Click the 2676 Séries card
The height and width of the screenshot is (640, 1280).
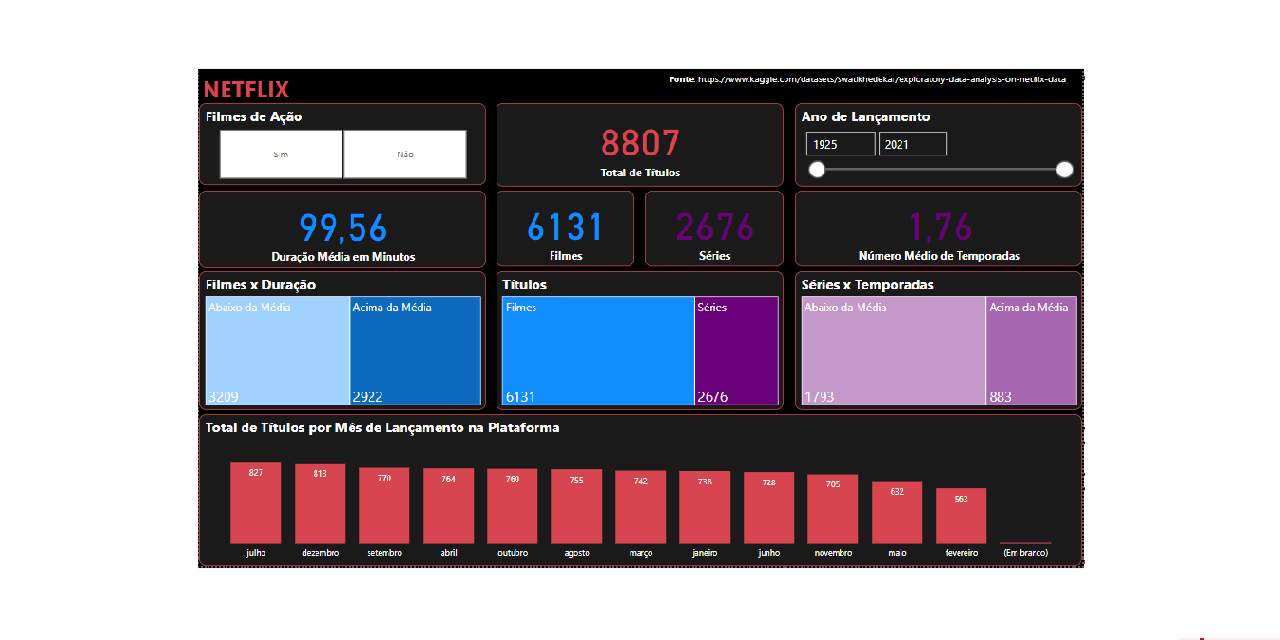(x=713, y=228)
